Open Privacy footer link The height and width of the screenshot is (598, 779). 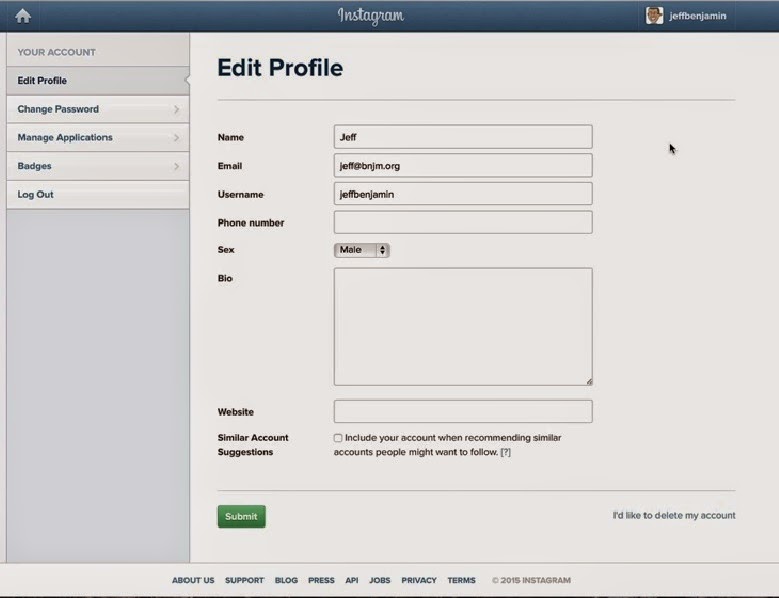419,580
